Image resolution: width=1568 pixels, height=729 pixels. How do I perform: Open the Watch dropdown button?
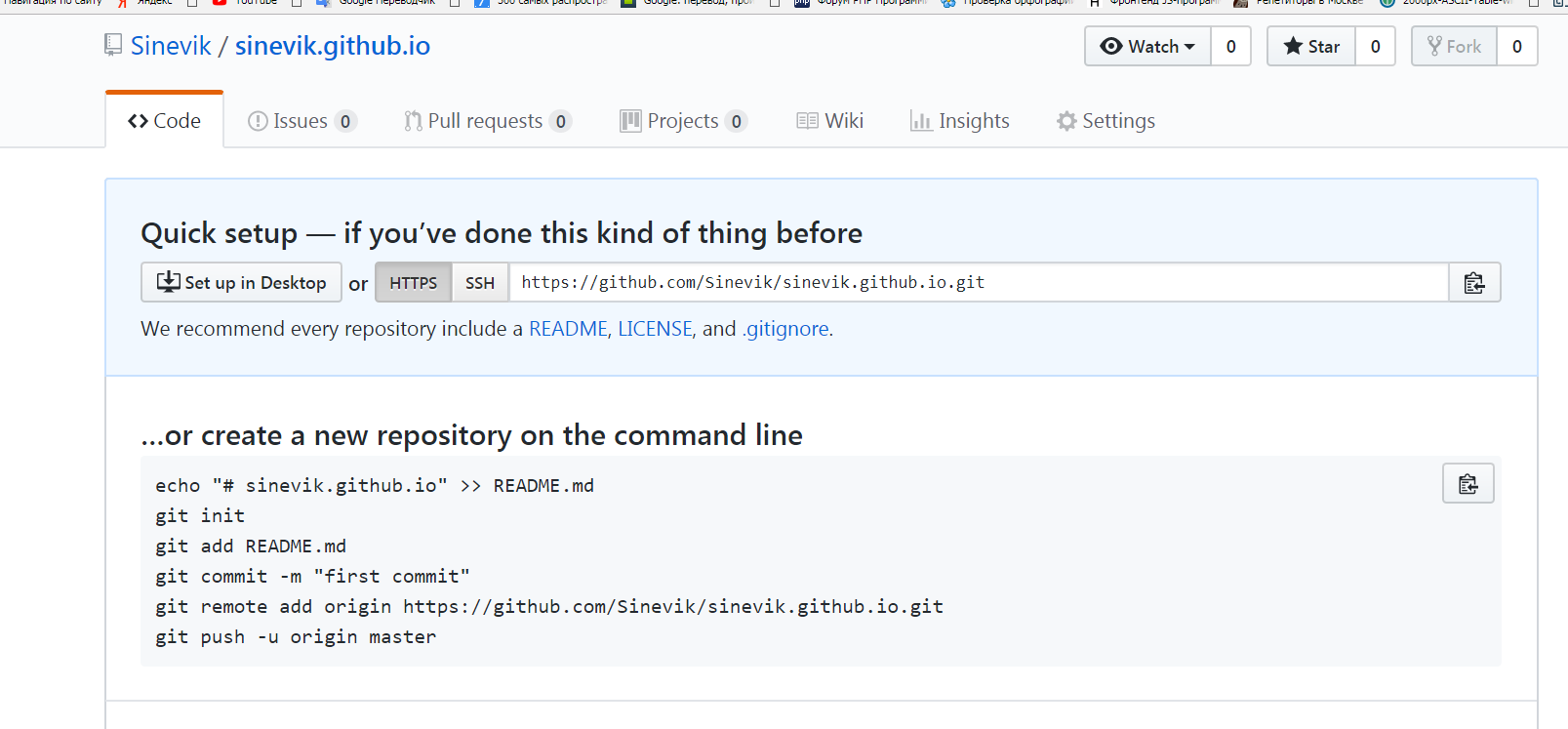coord(1147,46)
